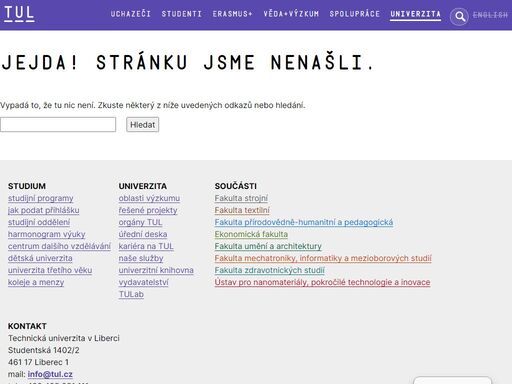512x384 pixels.
Task: Open univerzita třetího věku link
Action: coord(50,270)
